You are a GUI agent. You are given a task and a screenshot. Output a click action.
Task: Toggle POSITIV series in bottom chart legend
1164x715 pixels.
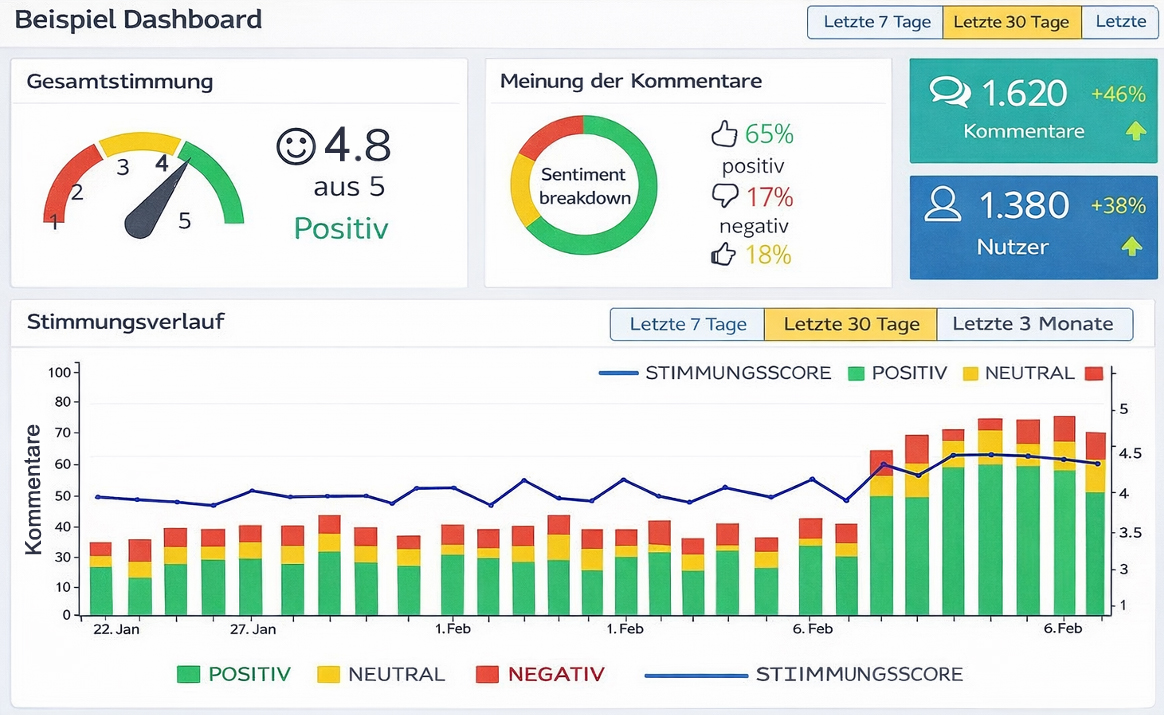pos(234,674)
